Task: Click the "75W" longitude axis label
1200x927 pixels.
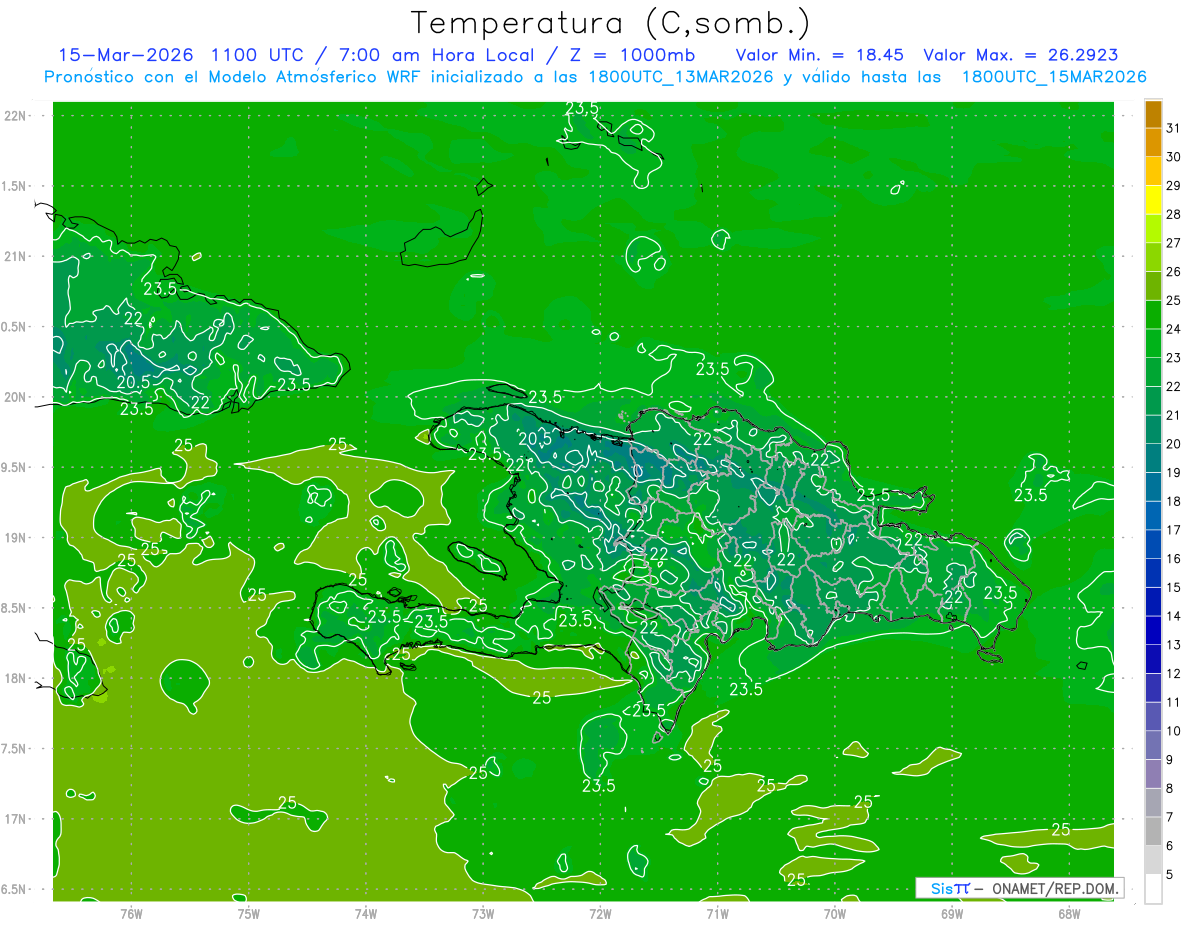Action: point(248,913)
